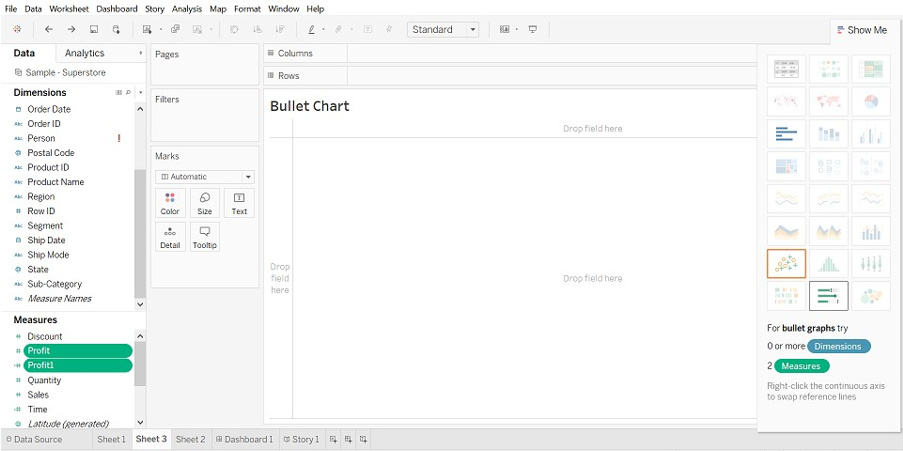The width and height of the screenshot is (903, 451).
Task: Open dropdown next to Show/hide cards icon
Action: click(517, 29)
